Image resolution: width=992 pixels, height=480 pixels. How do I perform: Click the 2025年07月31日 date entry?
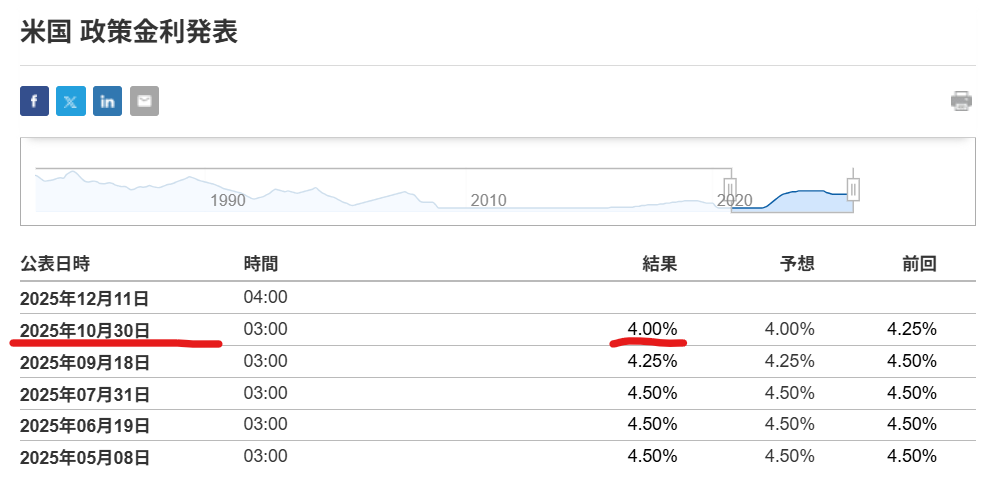click(85, 393)
